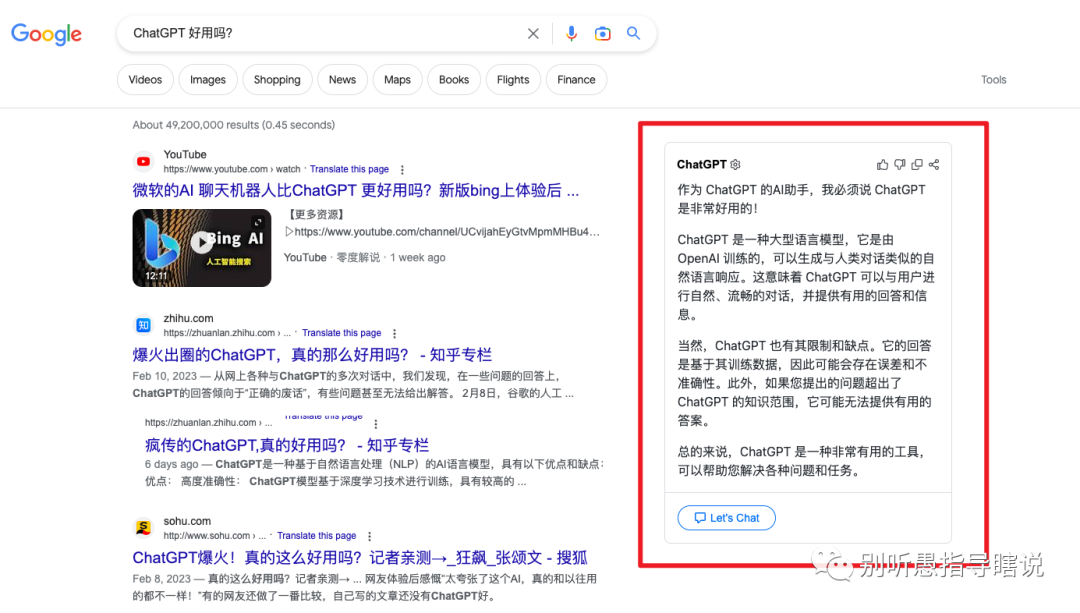The image size is (1080, 613).
Task: Open the three-dot menu for YouTube result
Action: 402,170
